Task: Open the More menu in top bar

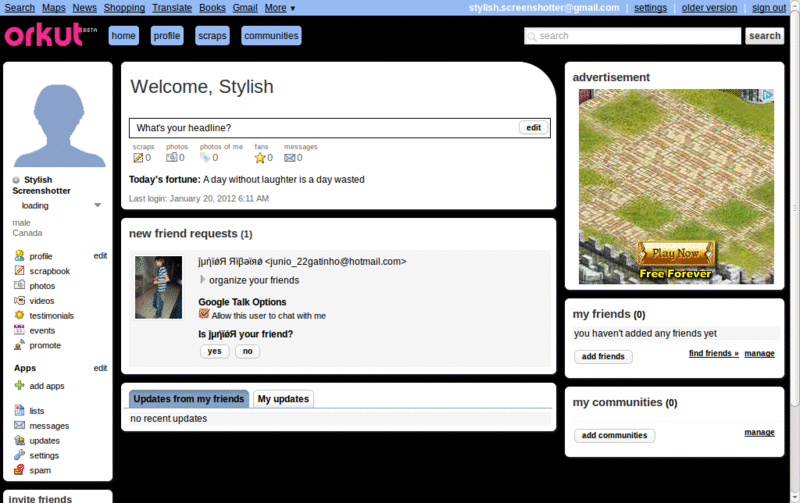Action: tap(280, 8)
